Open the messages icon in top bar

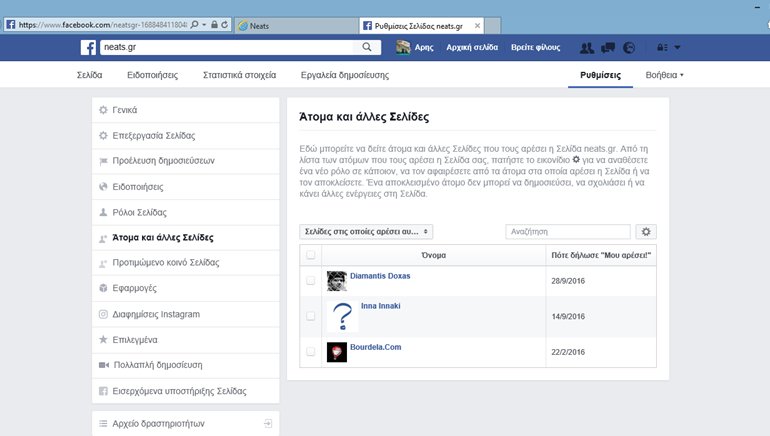click(608, 48)
